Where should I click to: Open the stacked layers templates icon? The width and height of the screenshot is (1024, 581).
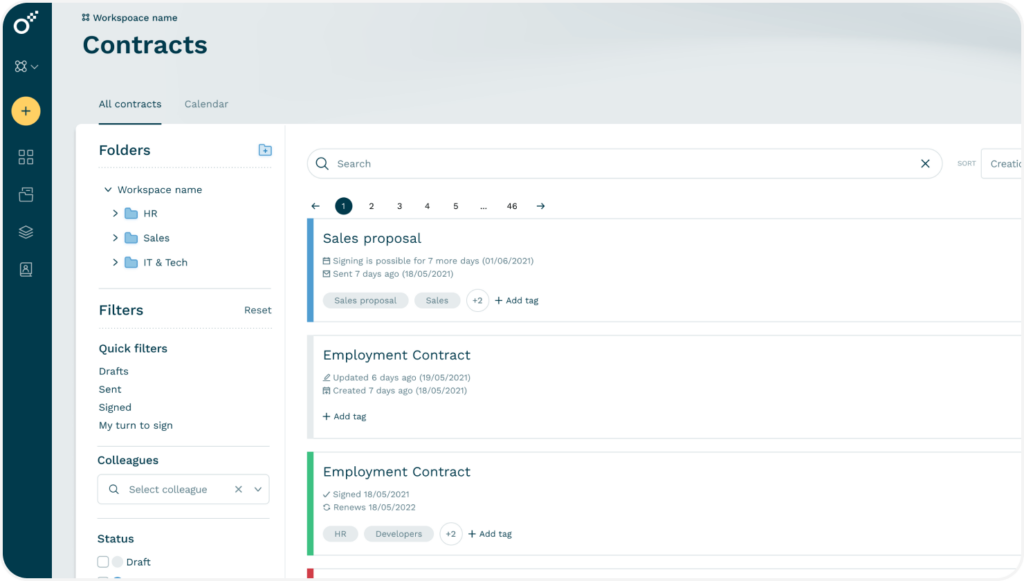point(26,232)
